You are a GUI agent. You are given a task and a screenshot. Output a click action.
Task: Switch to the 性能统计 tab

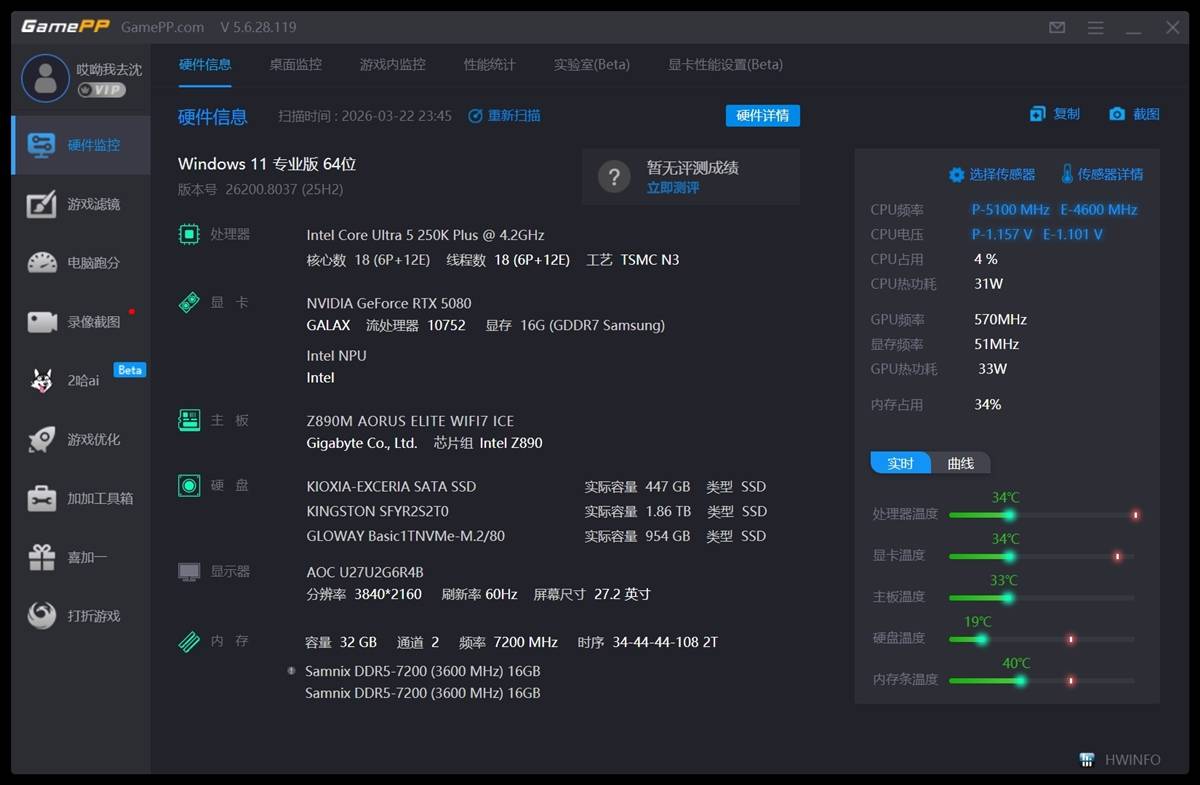point(489,65)
